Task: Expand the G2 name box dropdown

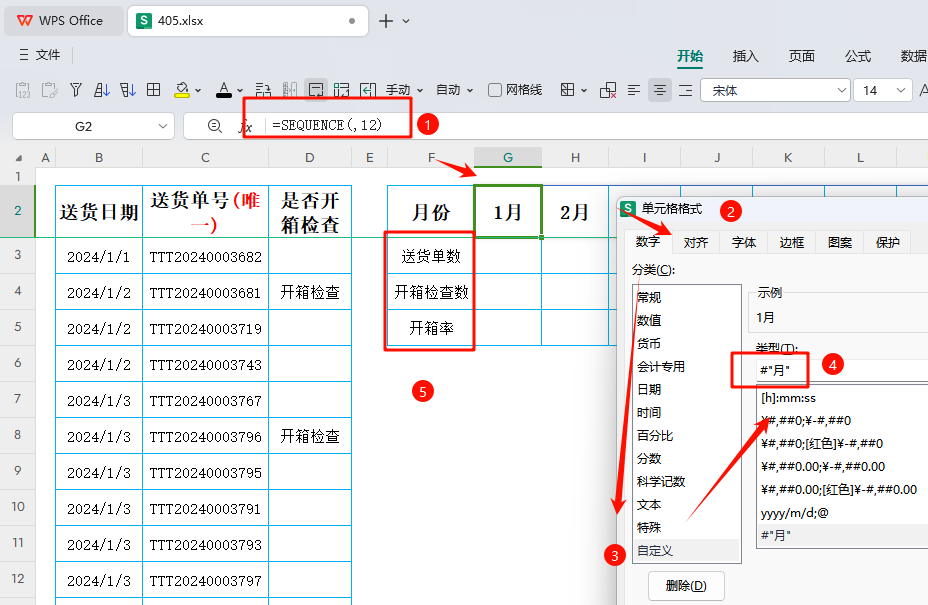Action: point(163,126)
